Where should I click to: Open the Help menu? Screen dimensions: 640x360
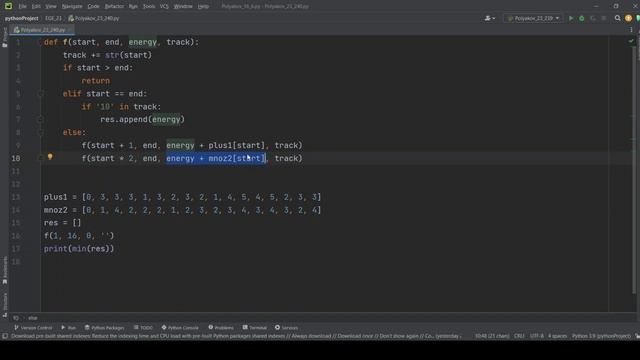pos(203,7)
